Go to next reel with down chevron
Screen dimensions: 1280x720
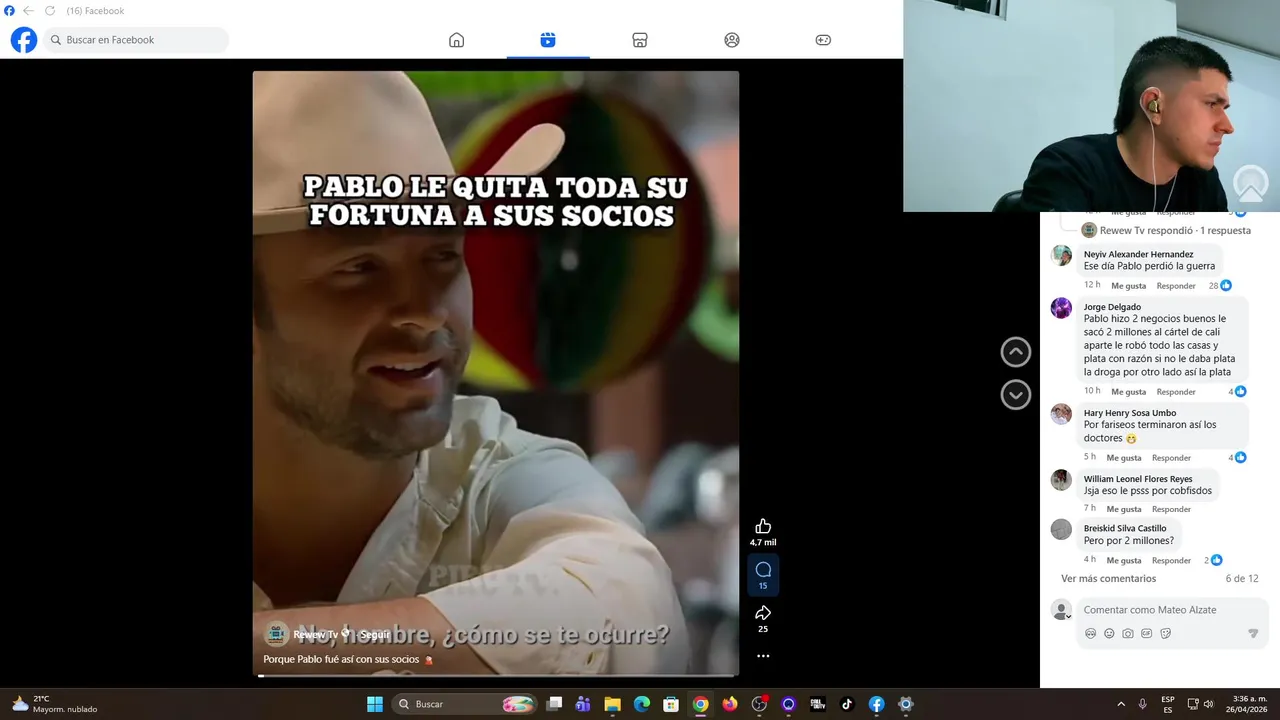coord(1016,395)
